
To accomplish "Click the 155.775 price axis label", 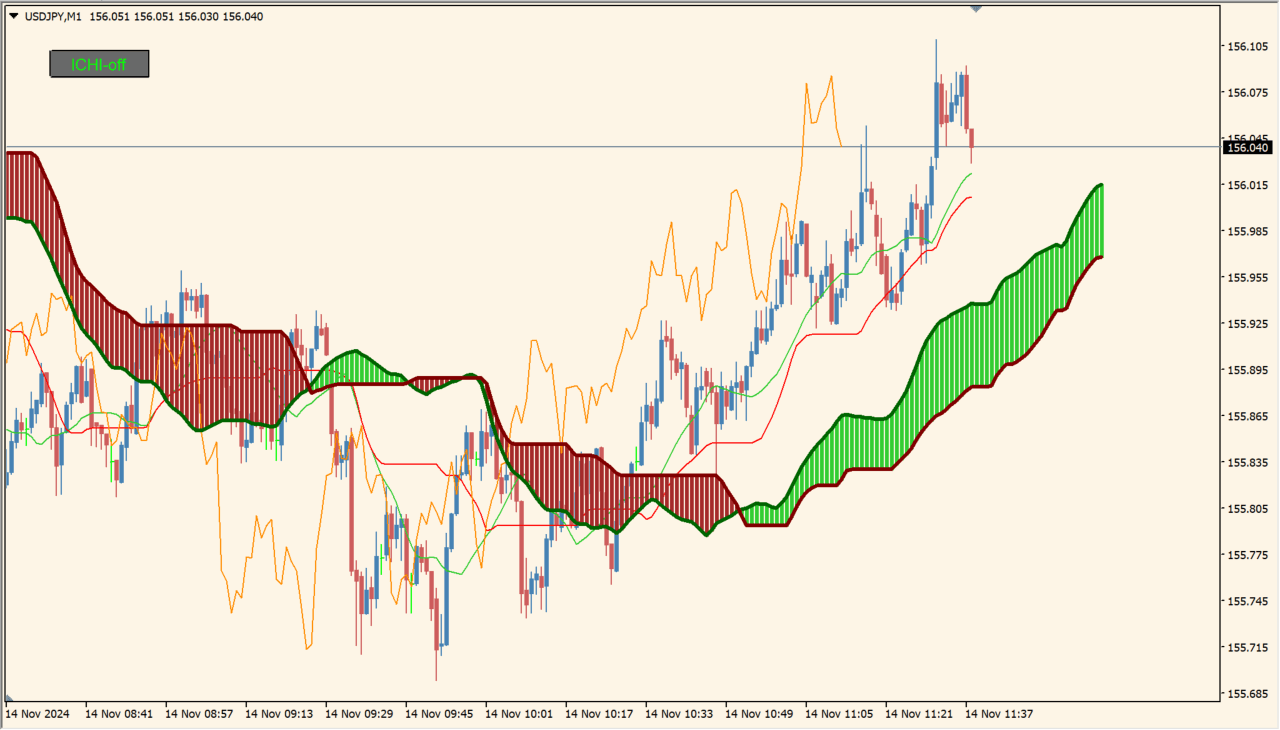I will coord(1246,555).
